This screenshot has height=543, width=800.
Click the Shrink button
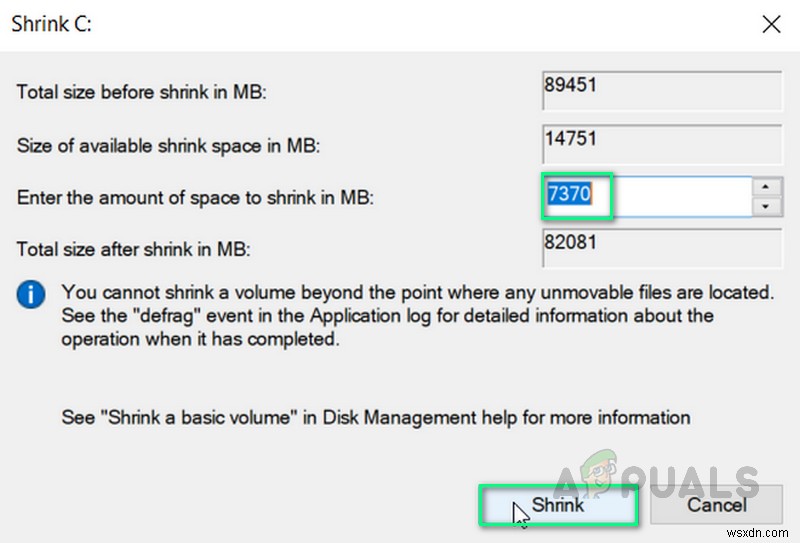coord(558,505)
